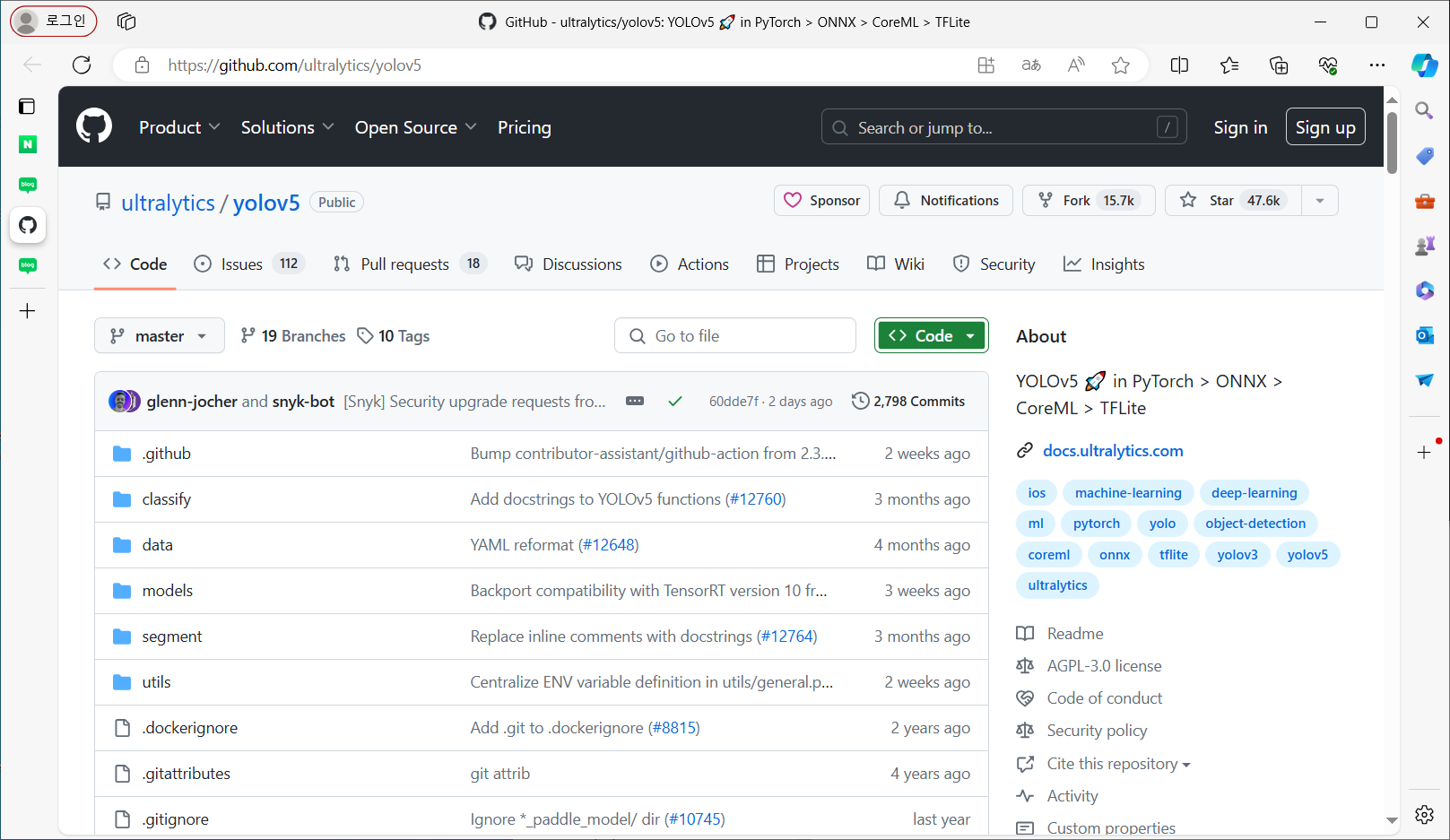
Task: Open the Pricing link
Action: tap(525, 127)
